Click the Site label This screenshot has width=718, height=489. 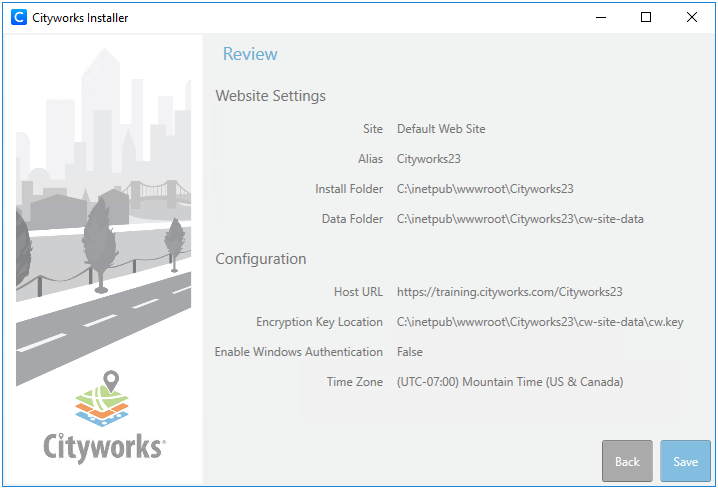(373, 129)
